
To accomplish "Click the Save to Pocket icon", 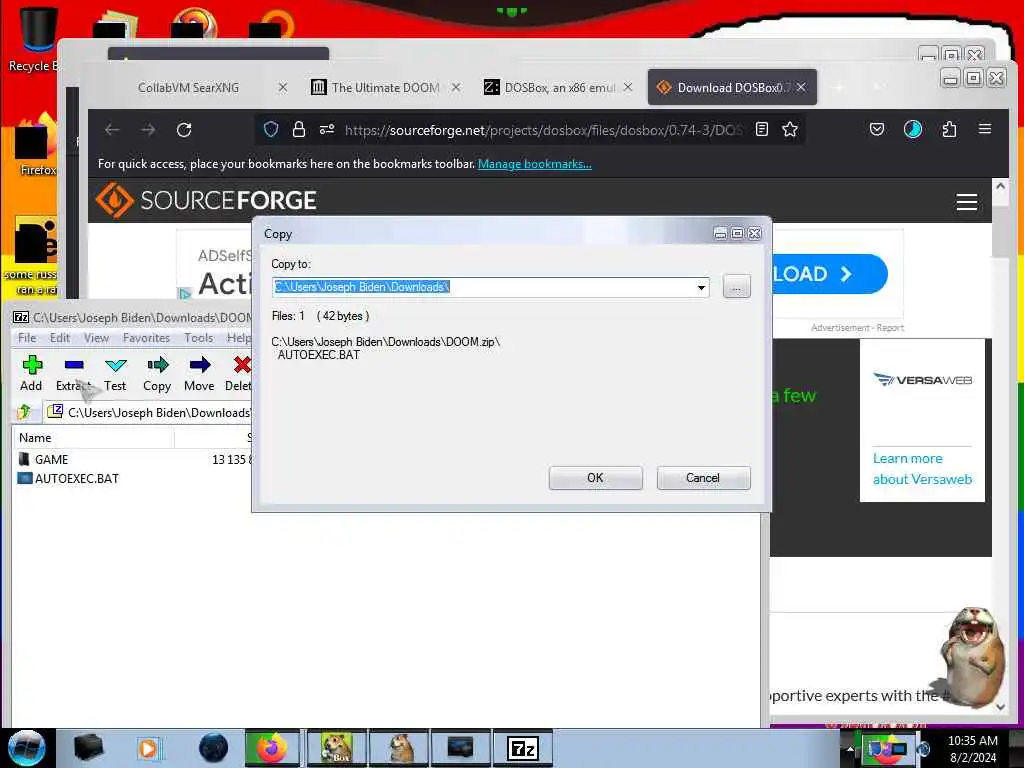I will (877, 129).
